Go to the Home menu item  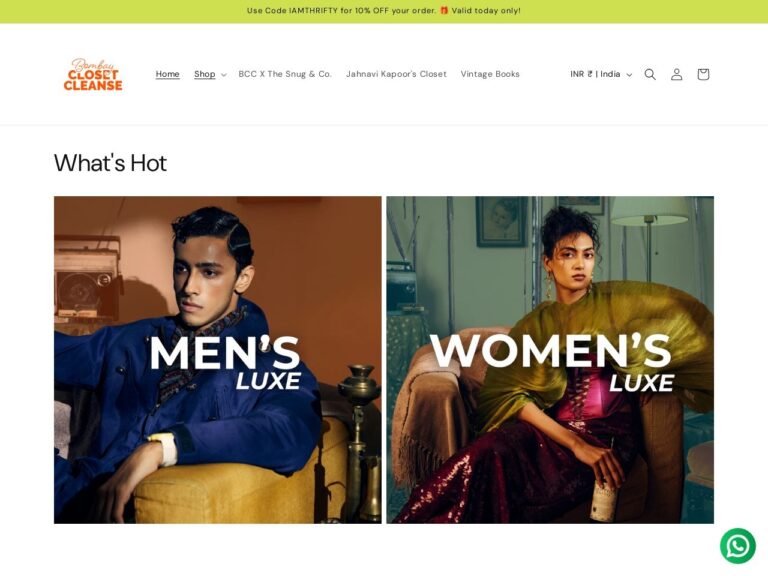pyautogui.click(x=168, y=74)
